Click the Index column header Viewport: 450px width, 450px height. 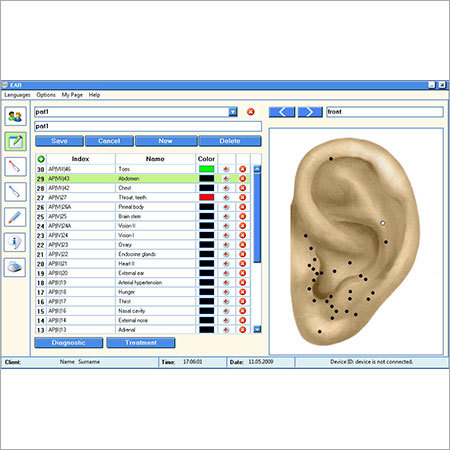tap(80, 159)
